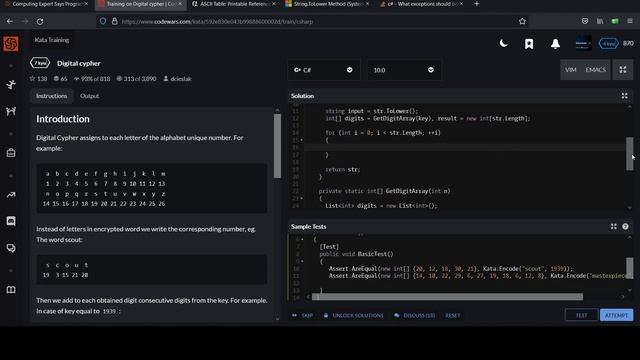Open DISCUSS (18) link
Image resolution: width=640 pixels, height=360 pixels.
[x=415, y=316]
